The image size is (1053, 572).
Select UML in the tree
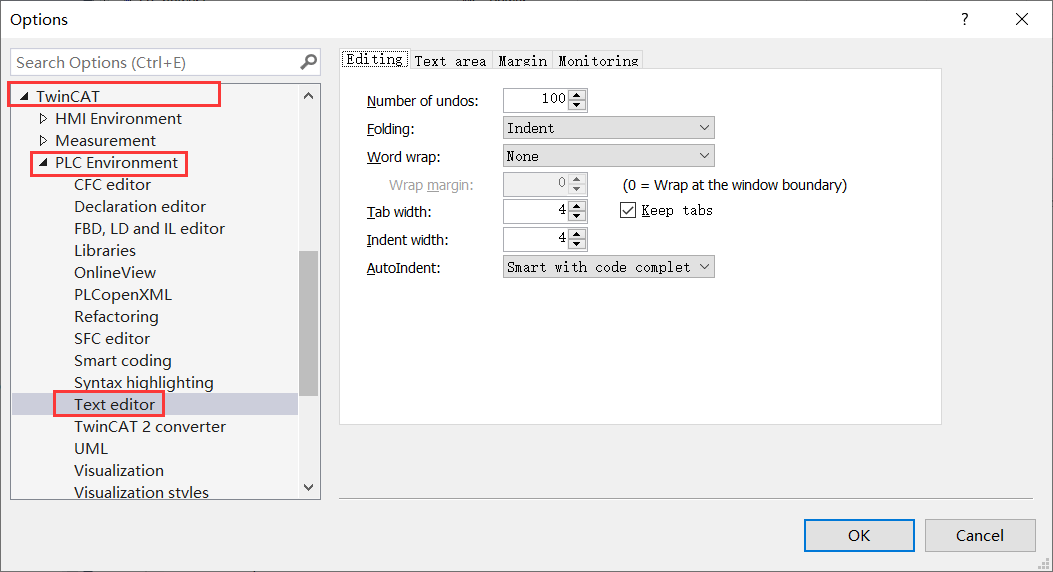pyautogui.click(x=91, y=449)
